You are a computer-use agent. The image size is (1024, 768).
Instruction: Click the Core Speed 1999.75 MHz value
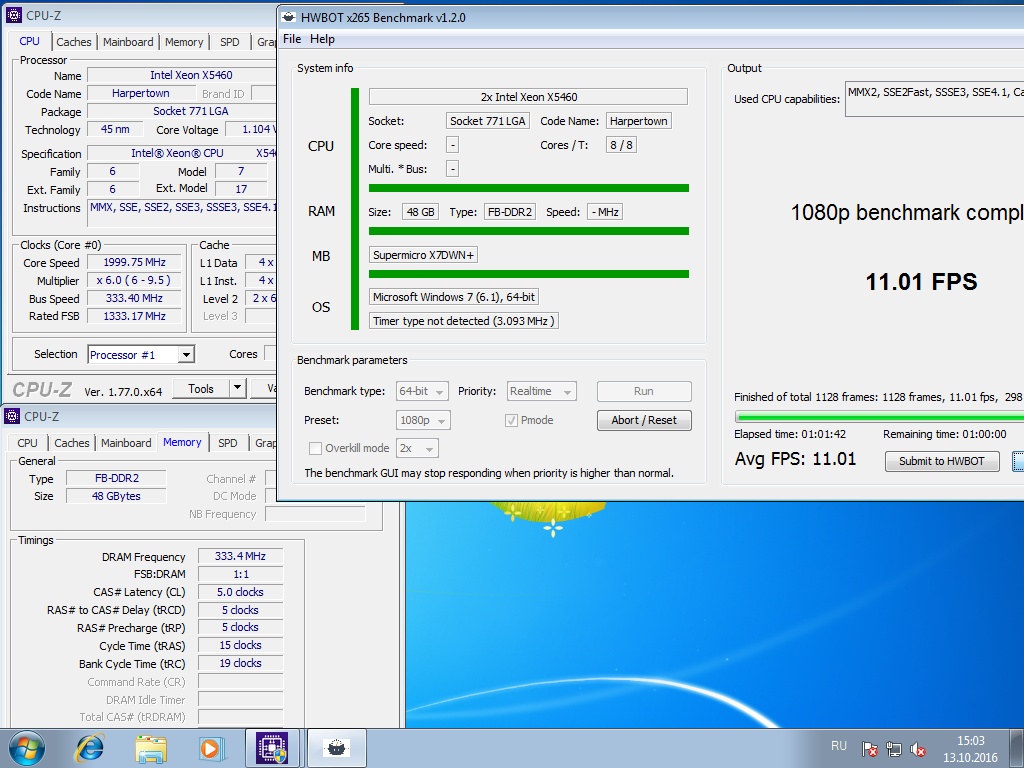click(135, 263)
